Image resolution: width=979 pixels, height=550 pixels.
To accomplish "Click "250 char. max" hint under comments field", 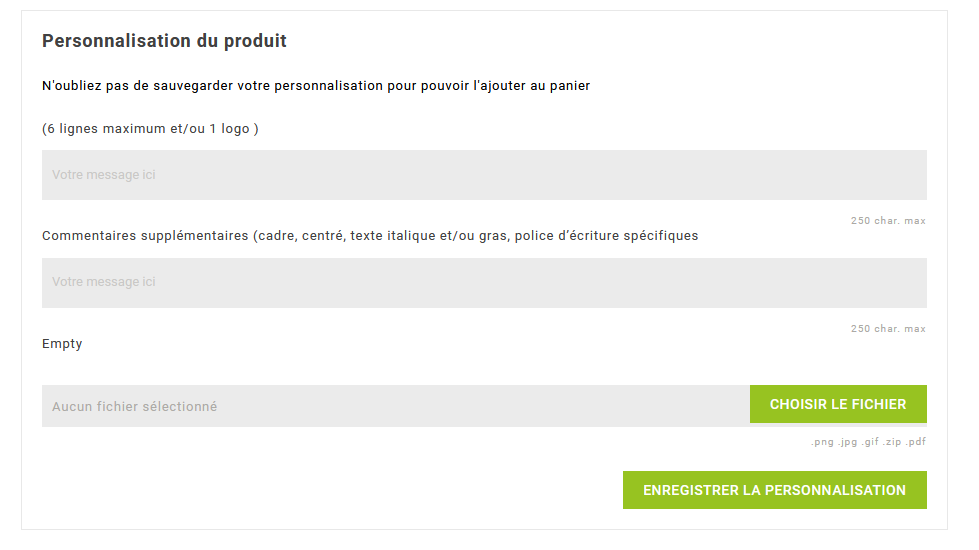I will (x=888, y=329).
